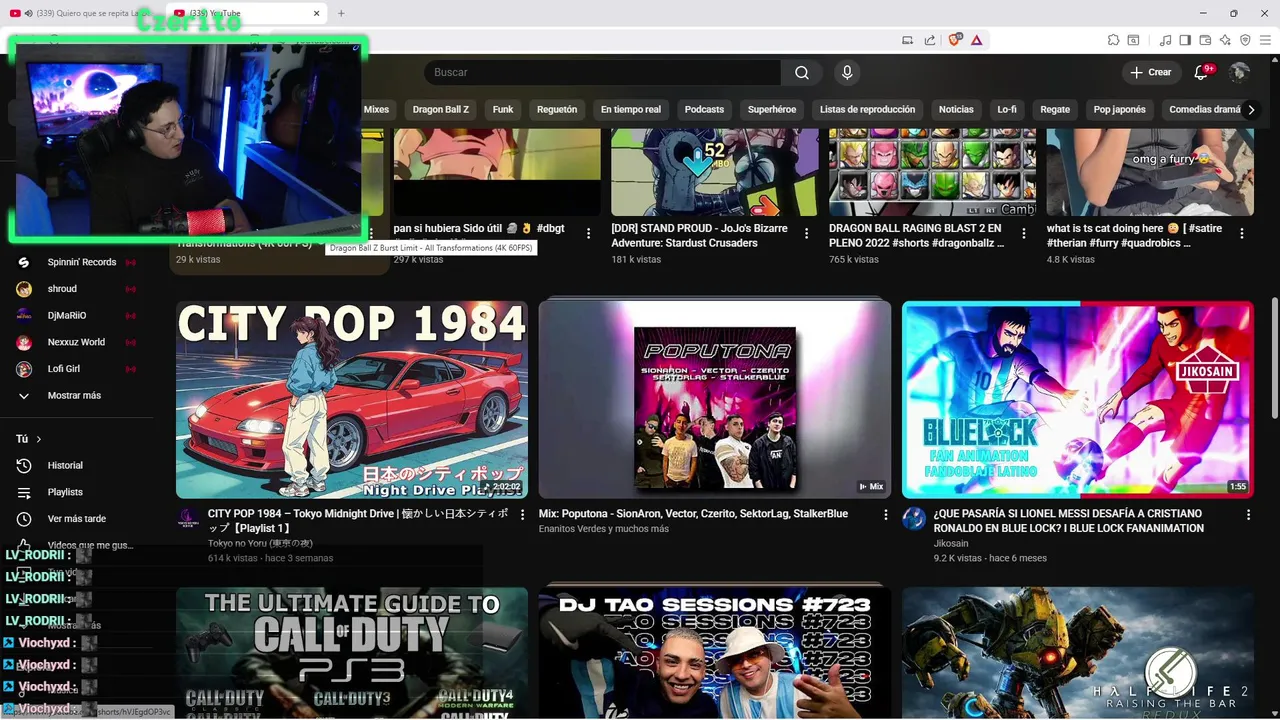Open a new browser tab with plus button
The image size is (1280, 720).
pyautogui.click(x=341, y=13)
